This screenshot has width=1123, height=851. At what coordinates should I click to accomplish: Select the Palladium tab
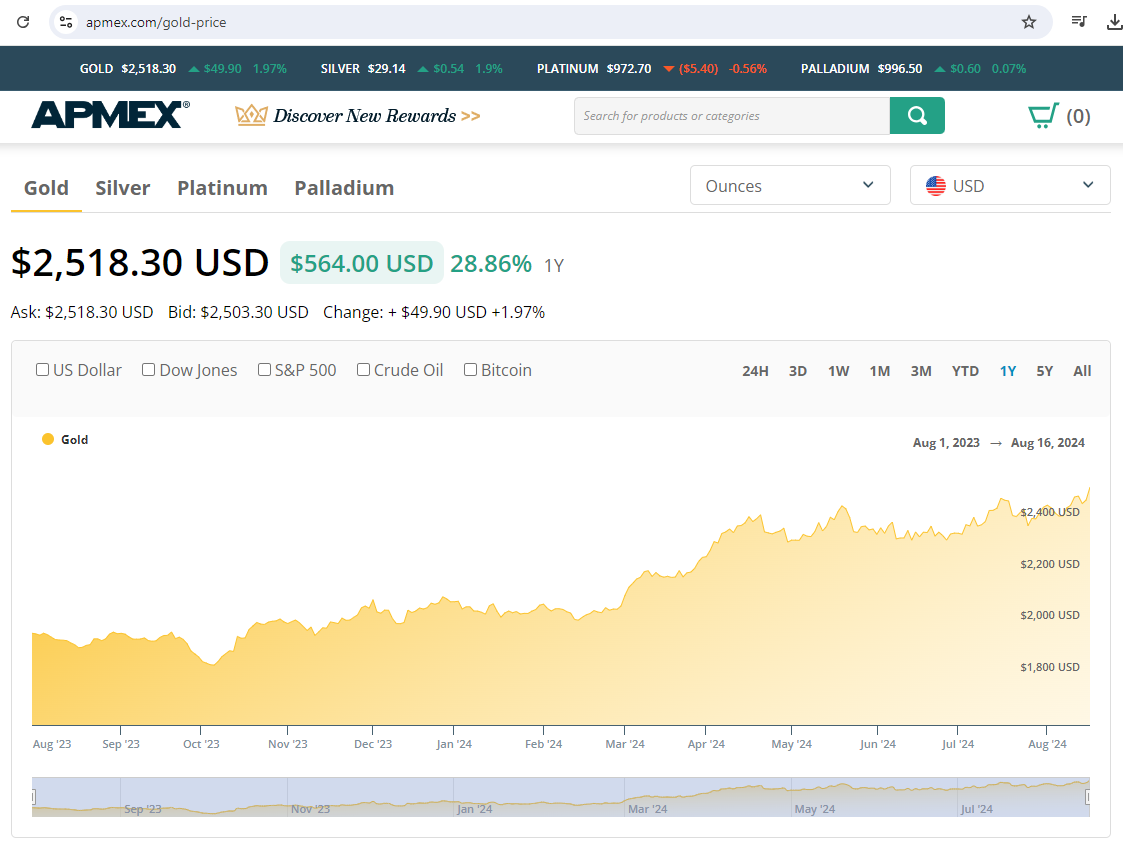tap(344, 188)
